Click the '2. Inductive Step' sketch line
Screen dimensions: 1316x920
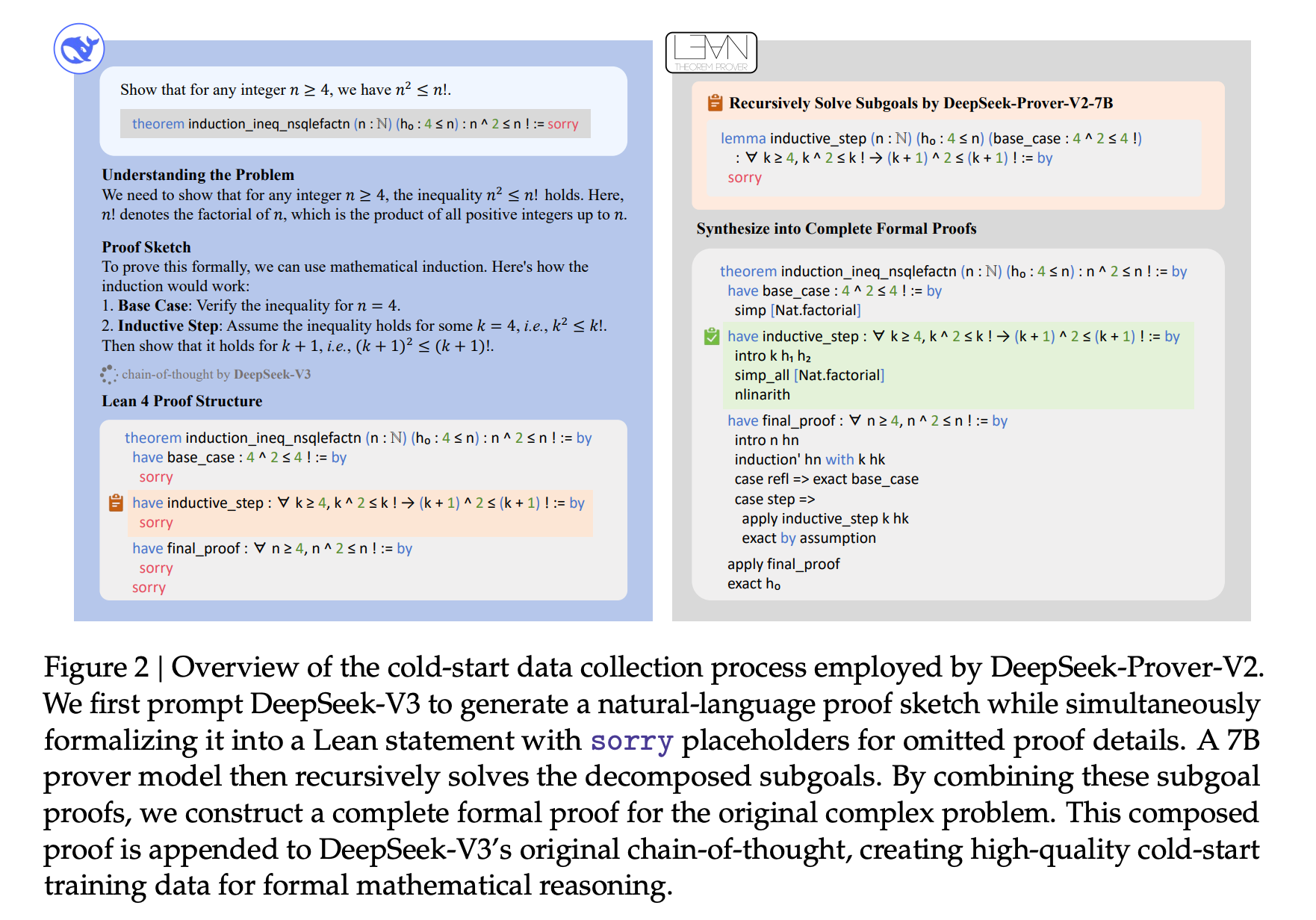point(354,326)
